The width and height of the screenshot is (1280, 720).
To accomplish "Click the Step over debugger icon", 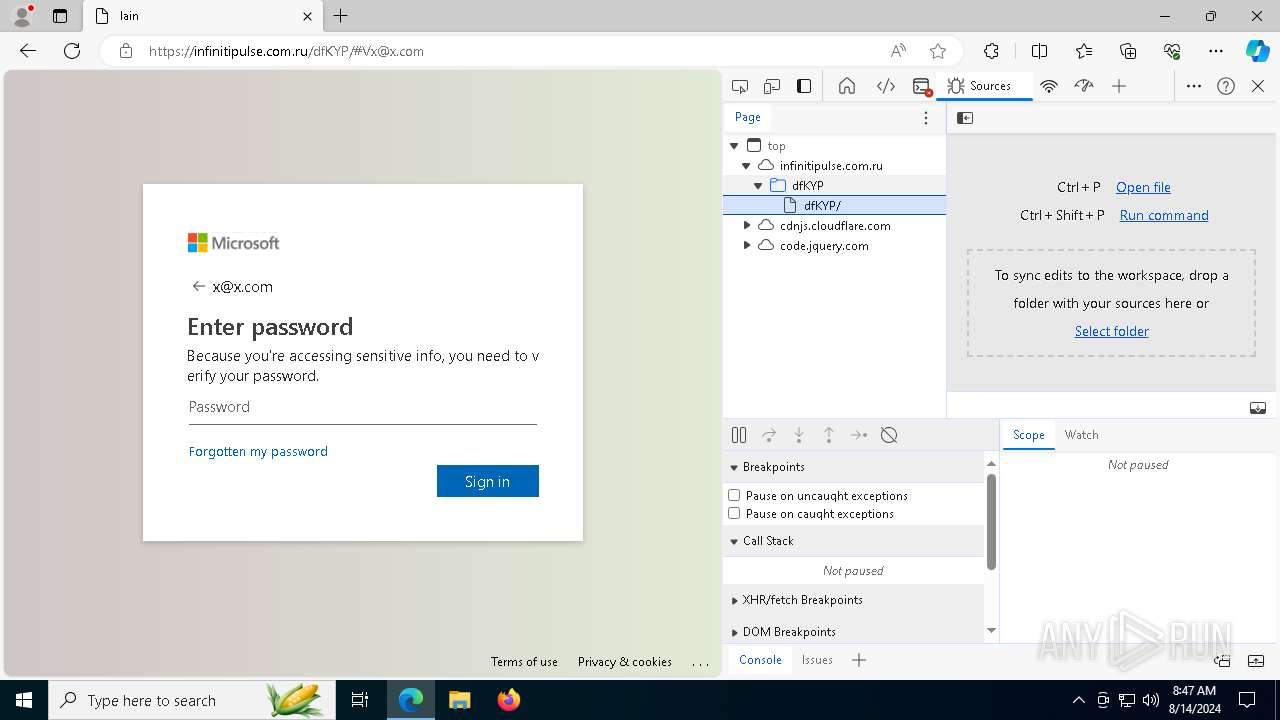I will 769,435.
